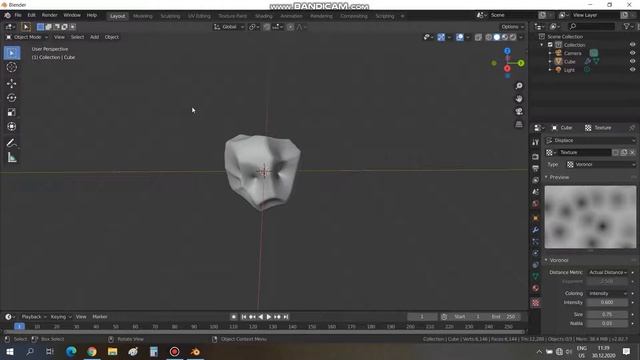640x360 pixels.
Task: Hide the Camera object in outliner
Action: pyautogui.click(x=632, y=53)
